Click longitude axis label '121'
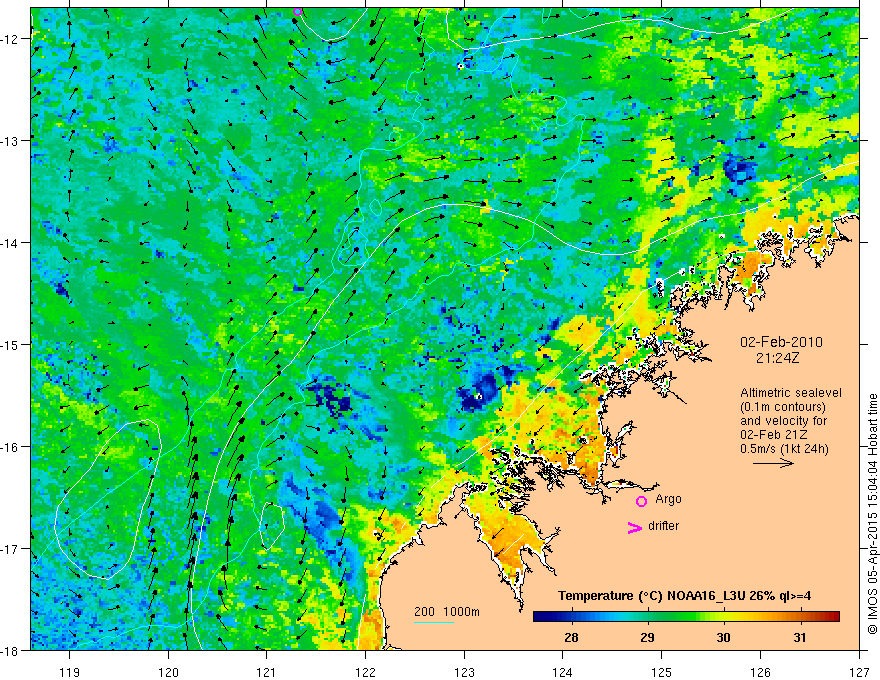The width and height of the screenshot is (880, 680). click(x=267, y=672)
